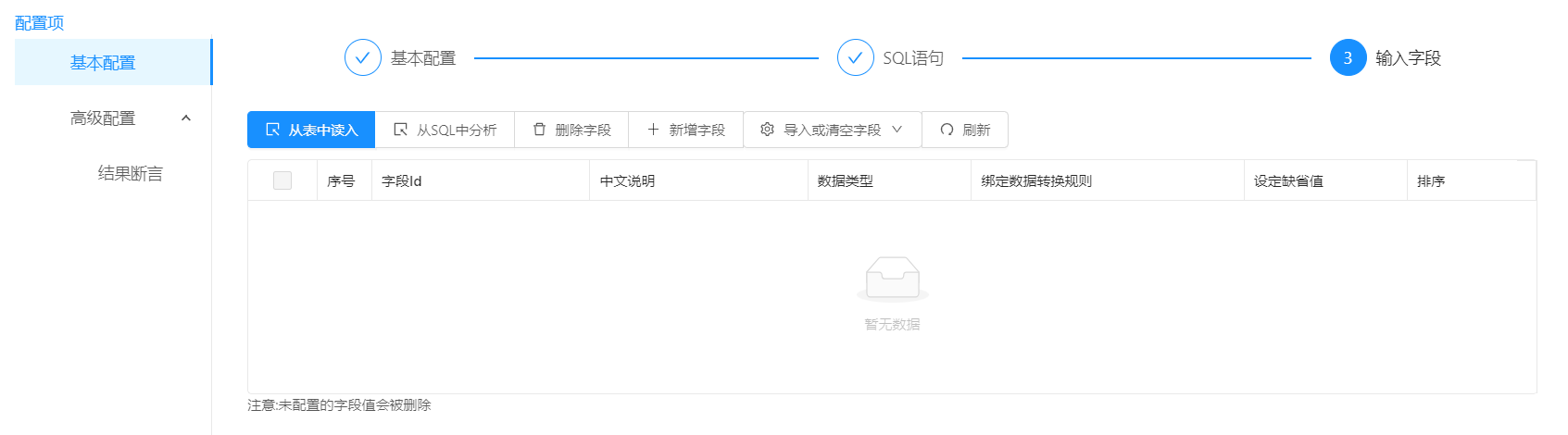Collapse the 高级配置 menu chevron
The height and width of the screenshot is (435, 1568).
(x=186, y=118)
